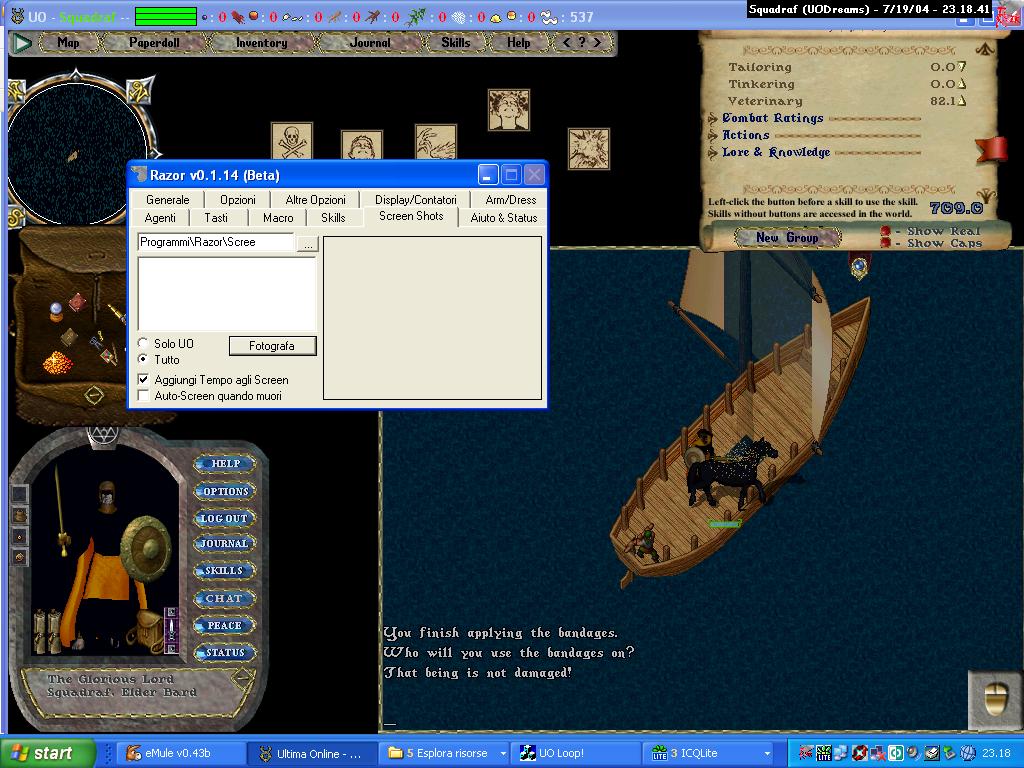The width and height of the screenshot is (1024, 768).
Task: Click the green play arrow on the menu bar
Action: point(22,43)
